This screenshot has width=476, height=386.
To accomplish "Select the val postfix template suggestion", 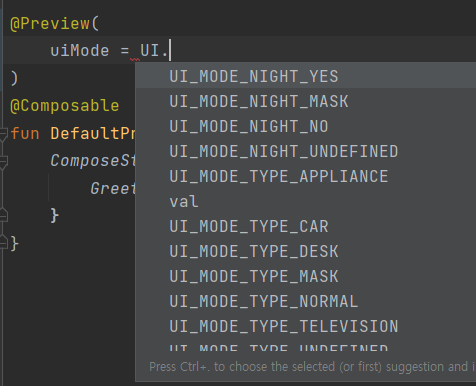I will (x=306, y=201).
